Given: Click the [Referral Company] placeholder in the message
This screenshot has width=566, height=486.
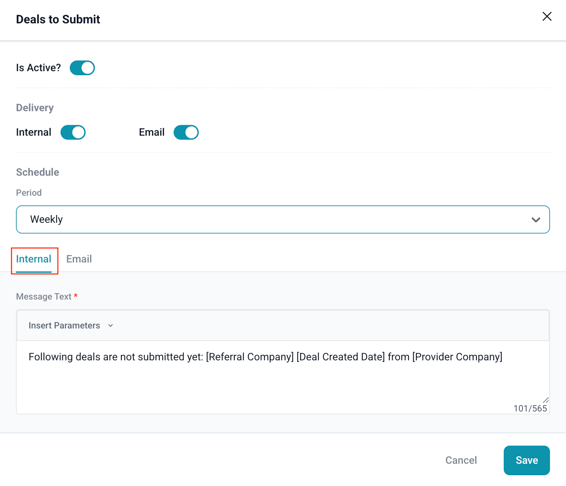Looking at the screenshot, I should point(250,357).
